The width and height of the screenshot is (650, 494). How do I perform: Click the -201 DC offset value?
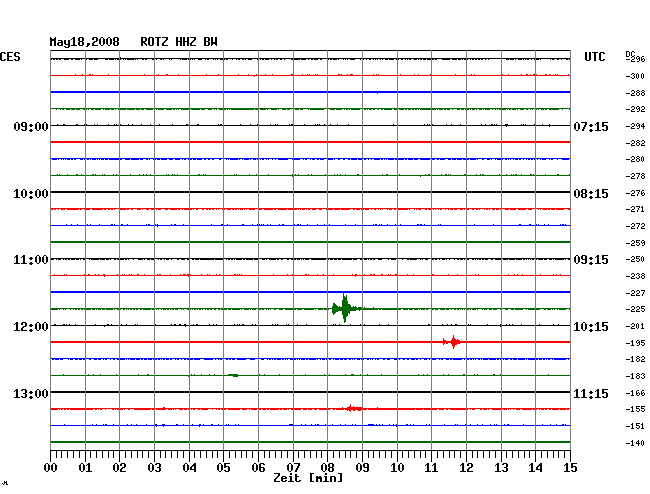(635, 326)
